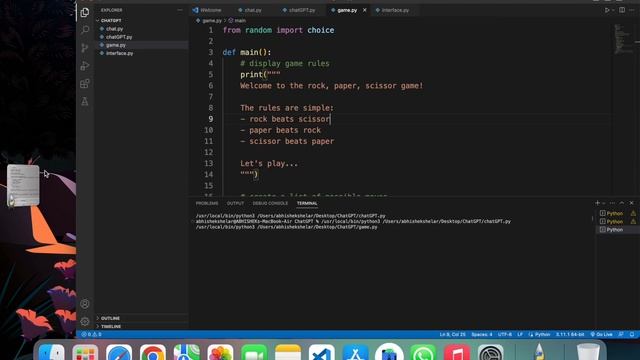Viewport: 640px width, 360px height.
Task: Change indentation via Spaces: 4
Action: [482, 334]
